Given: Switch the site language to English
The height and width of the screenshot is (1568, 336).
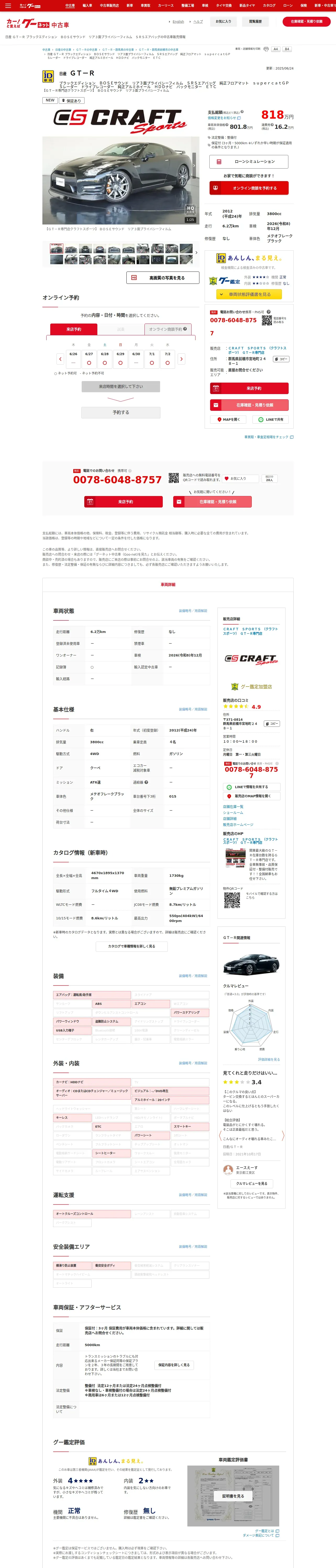Looking at the screenshot, I should pos(177,22).
